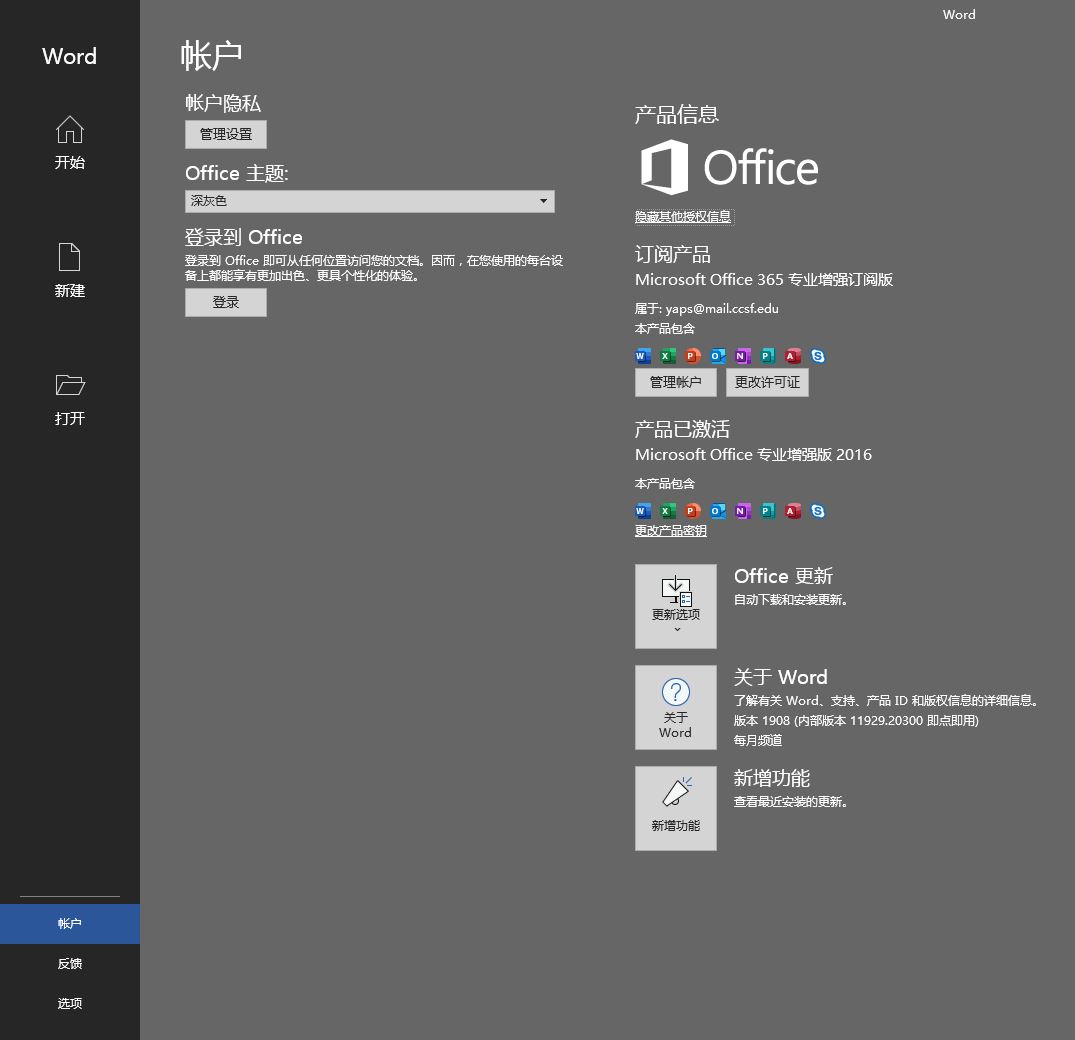Open the 关于 Word button
Viewport: 1075px width, 1040px height.
coord(675,707)
